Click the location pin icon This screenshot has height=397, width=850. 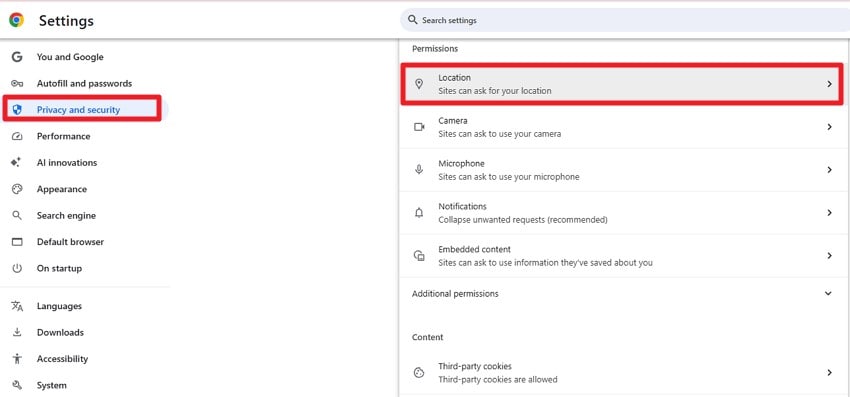tap(418, 84)
